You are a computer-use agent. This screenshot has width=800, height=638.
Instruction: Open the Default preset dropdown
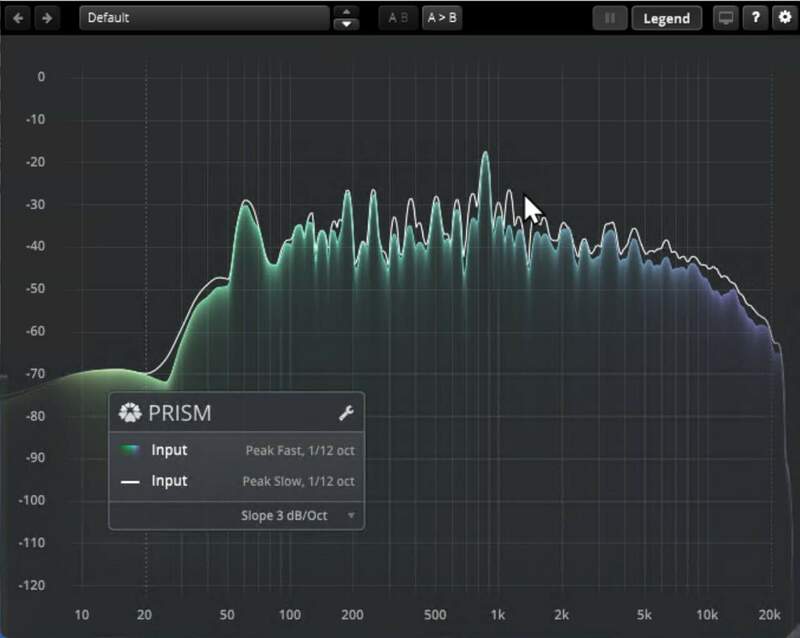coord(204,18)
